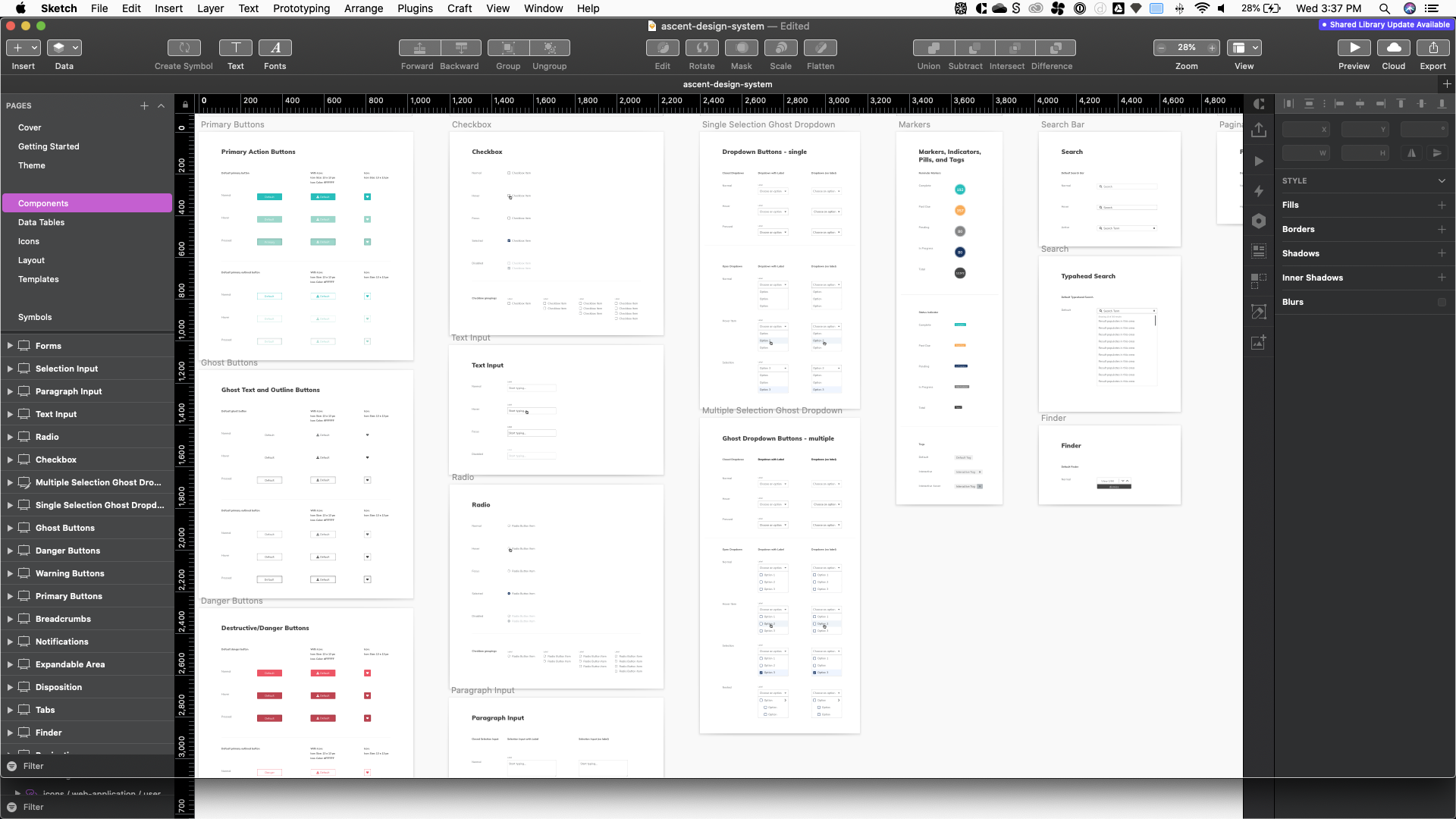Collapse the STYLE section chevron
The height and width of the screenshot is (819, 1456).
[1442, 180]
